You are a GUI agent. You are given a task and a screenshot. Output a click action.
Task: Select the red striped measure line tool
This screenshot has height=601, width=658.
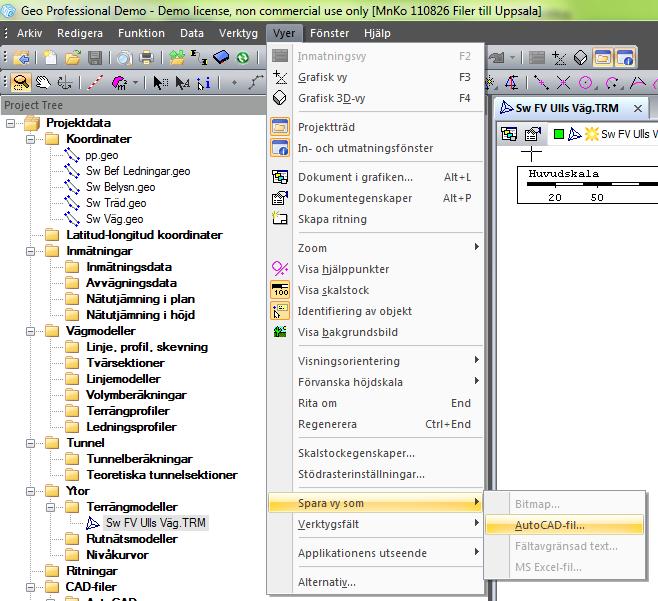coord(95,83)
